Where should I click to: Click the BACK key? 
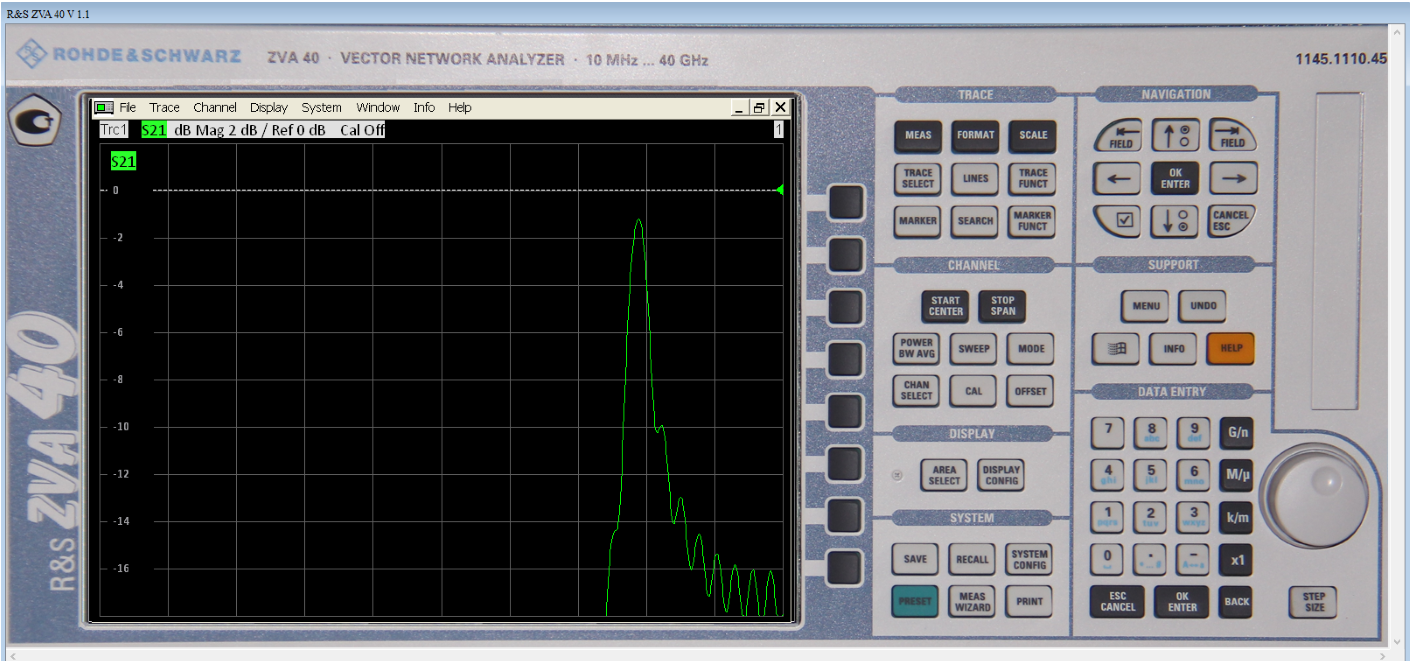[x=1237, y=602]
